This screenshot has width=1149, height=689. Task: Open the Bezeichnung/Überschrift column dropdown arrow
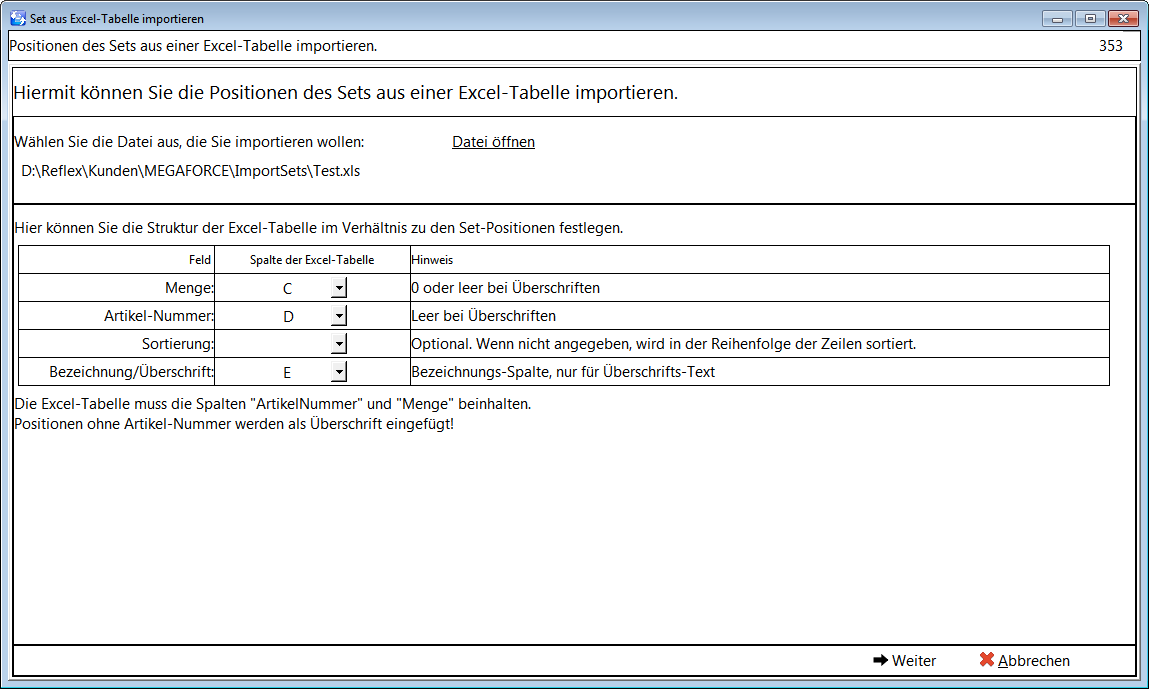339,372
